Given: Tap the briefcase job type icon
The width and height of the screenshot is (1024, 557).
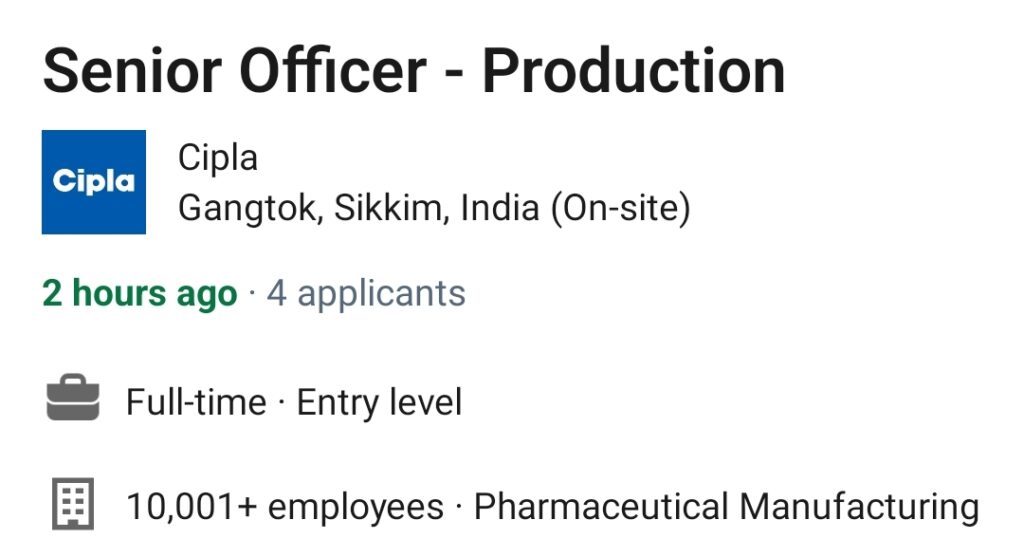Looking at the screenshot, I should tap(73, 397).
